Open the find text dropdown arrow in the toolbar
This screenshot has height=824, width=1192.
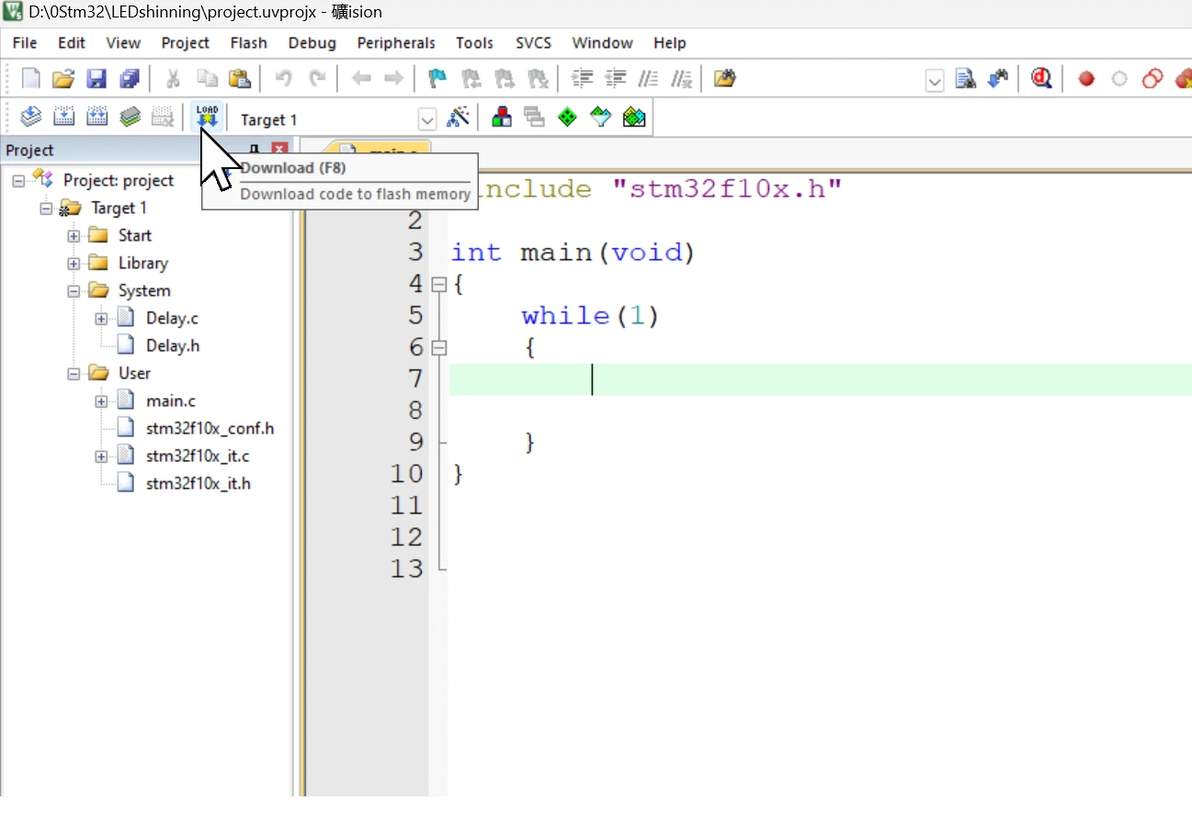coord(934,81)
